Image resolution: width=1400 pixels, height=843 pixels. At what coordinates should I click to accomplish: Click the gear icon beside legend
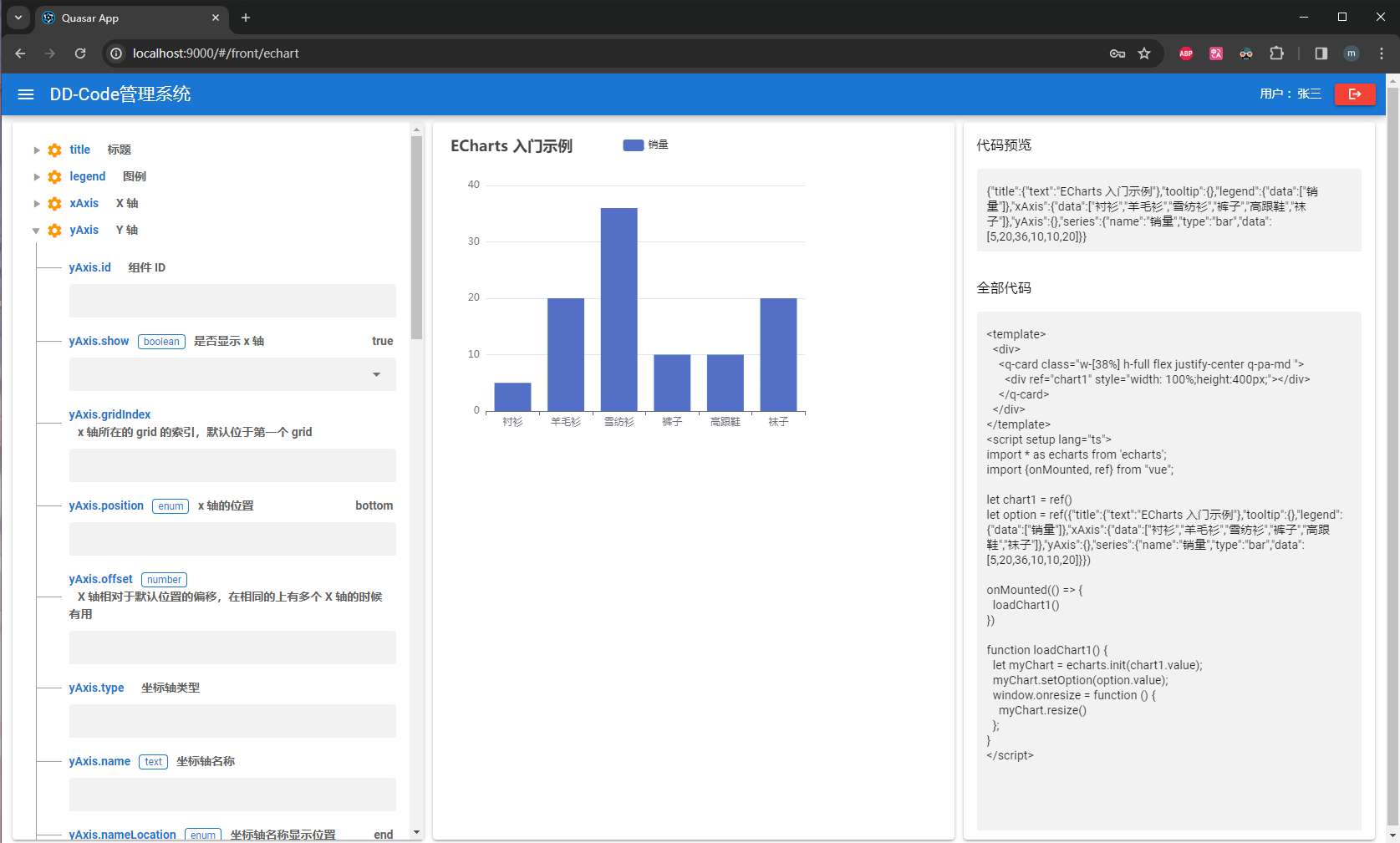coord(54,177)
